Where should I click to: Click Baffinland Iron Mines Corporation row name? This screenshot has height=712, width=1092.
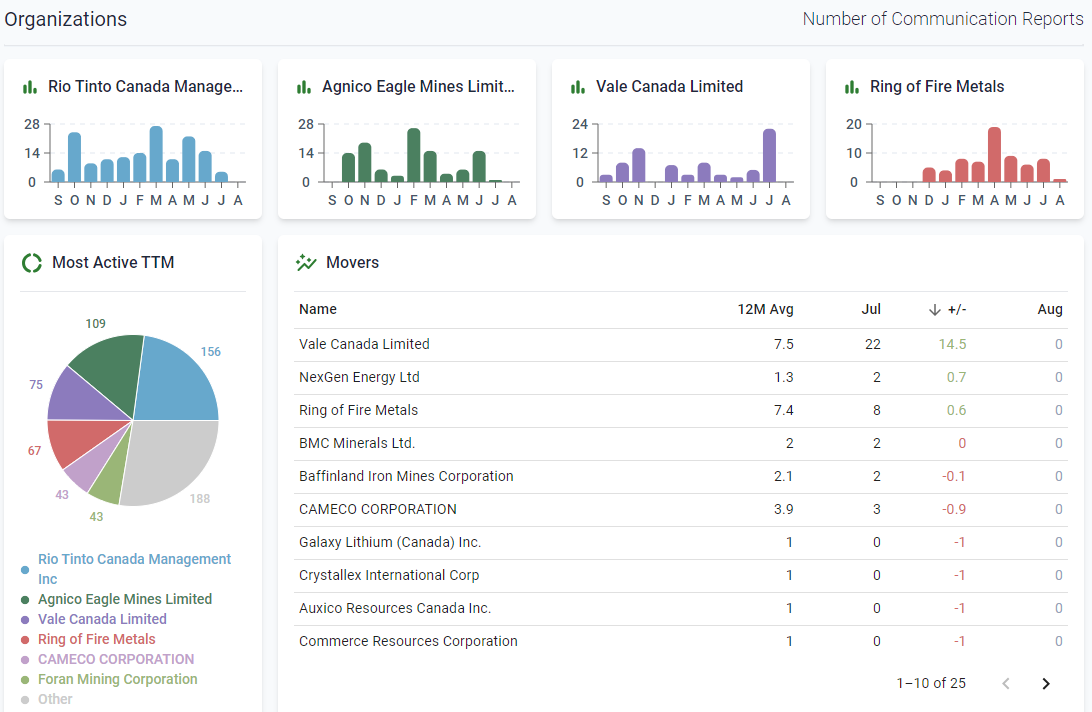[x=406, y=476]
